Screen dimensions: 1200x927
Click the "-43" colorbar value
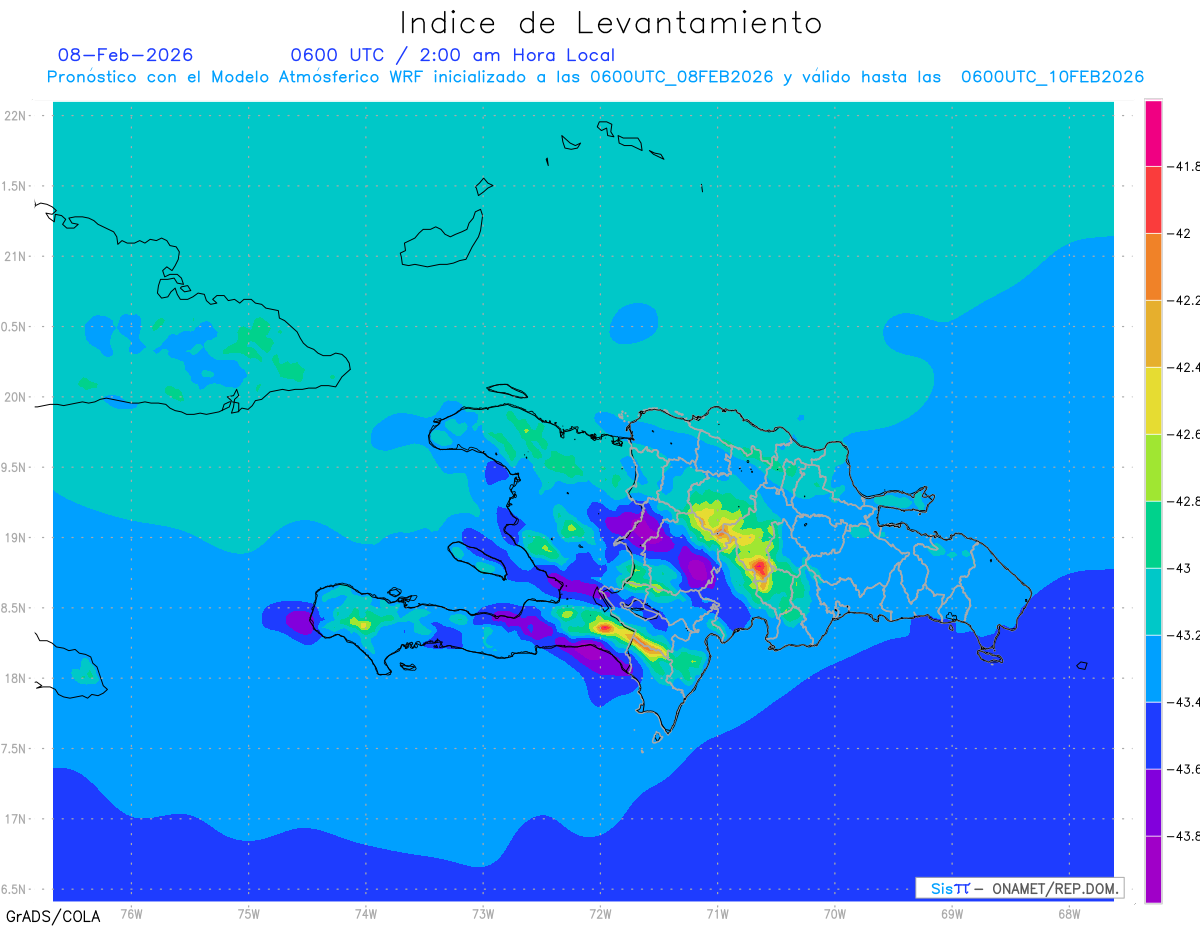[1181, 568]
